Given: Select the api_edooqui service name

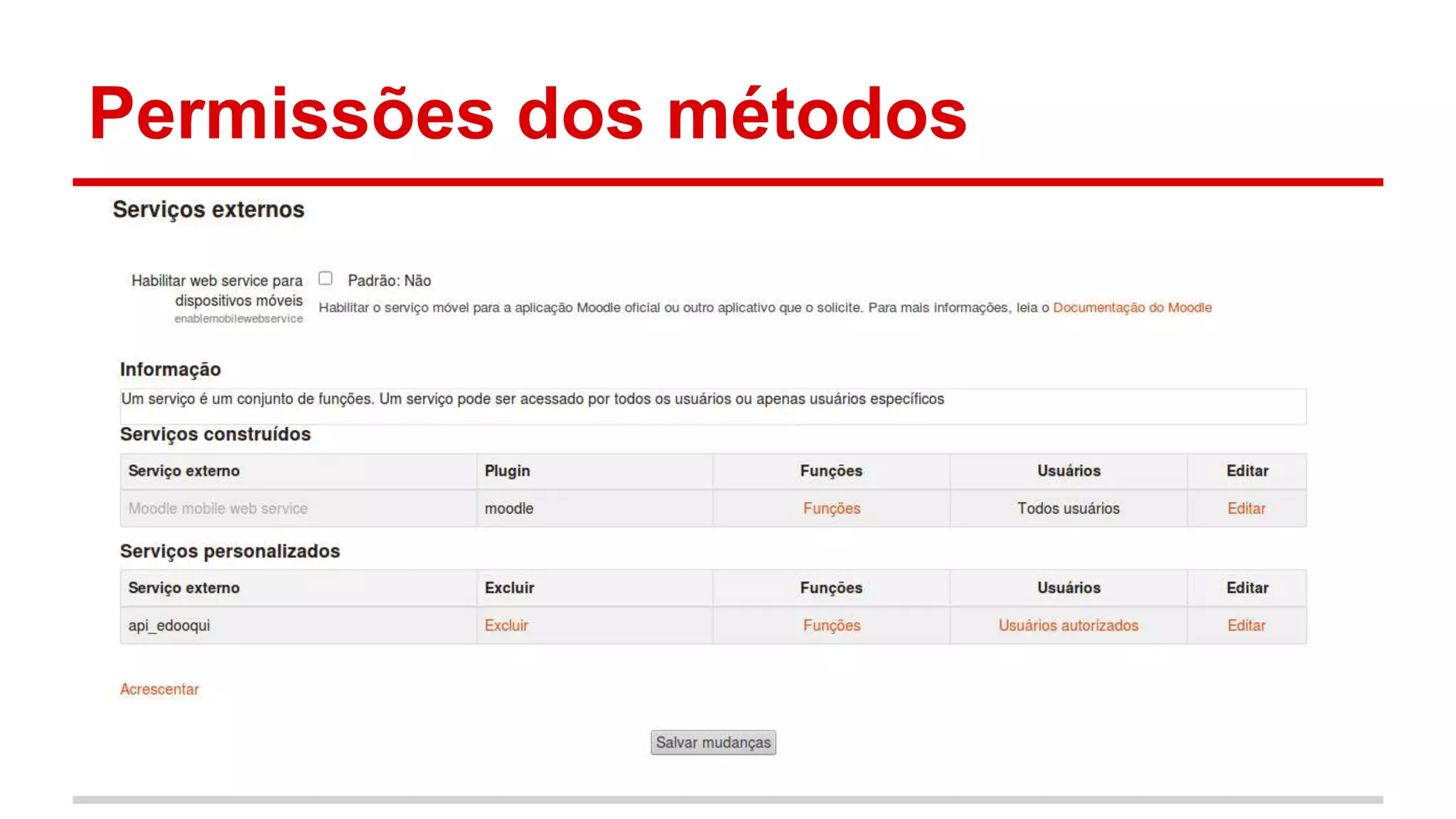Looking at the screenshot, I should click(x=169, y=626).
